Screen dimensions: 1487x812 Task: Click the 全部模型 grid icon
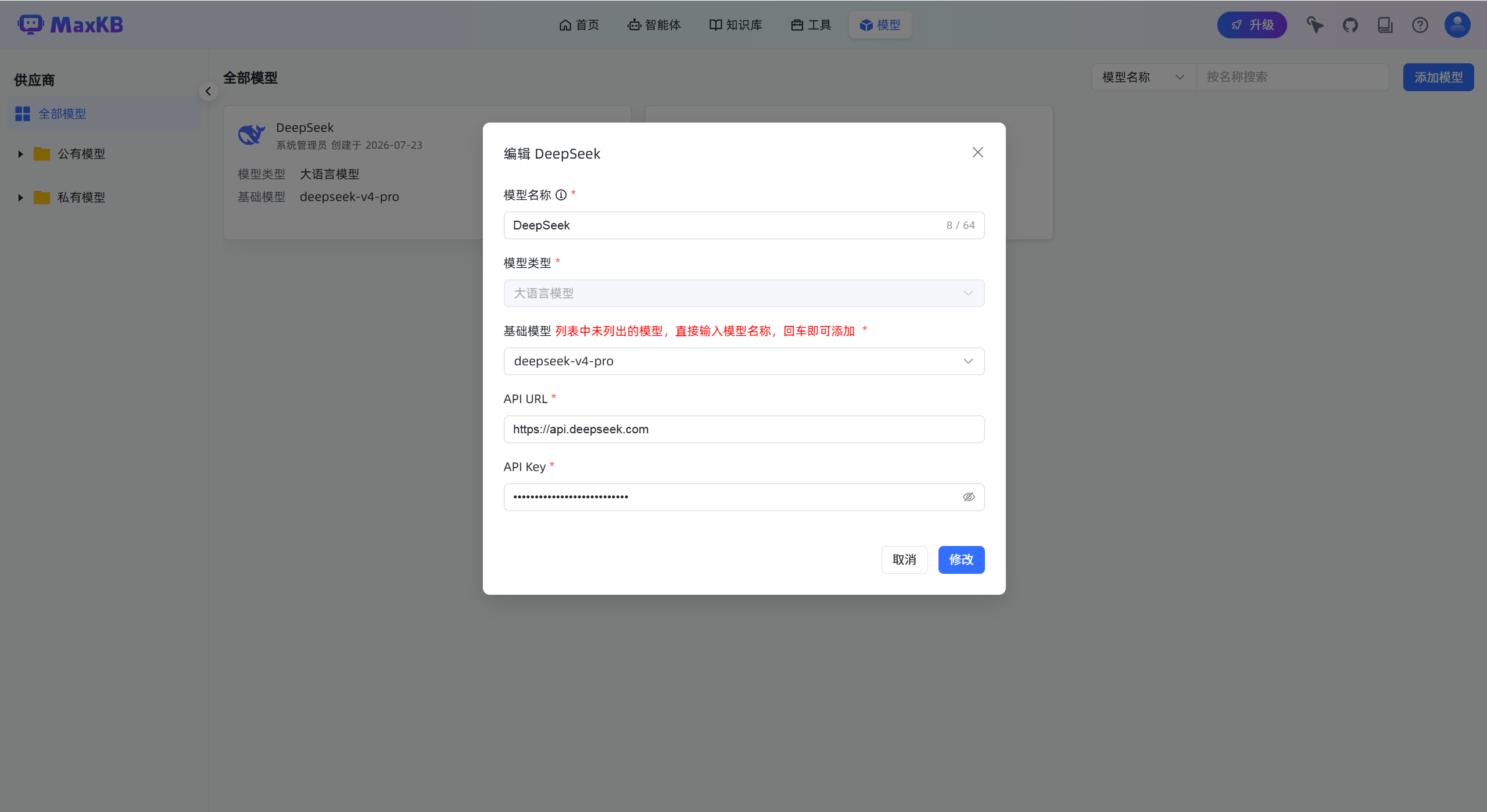point(23,114)
